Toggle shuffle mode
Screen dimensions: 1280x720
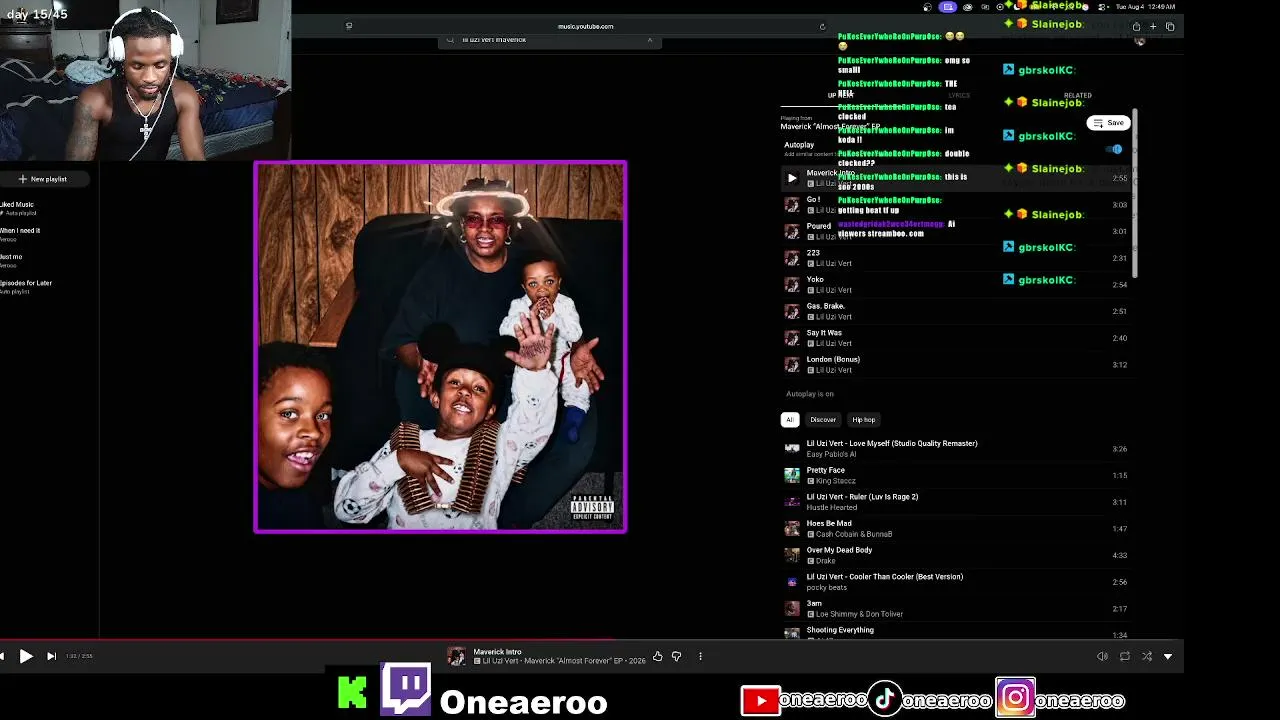pos(1146,656)
